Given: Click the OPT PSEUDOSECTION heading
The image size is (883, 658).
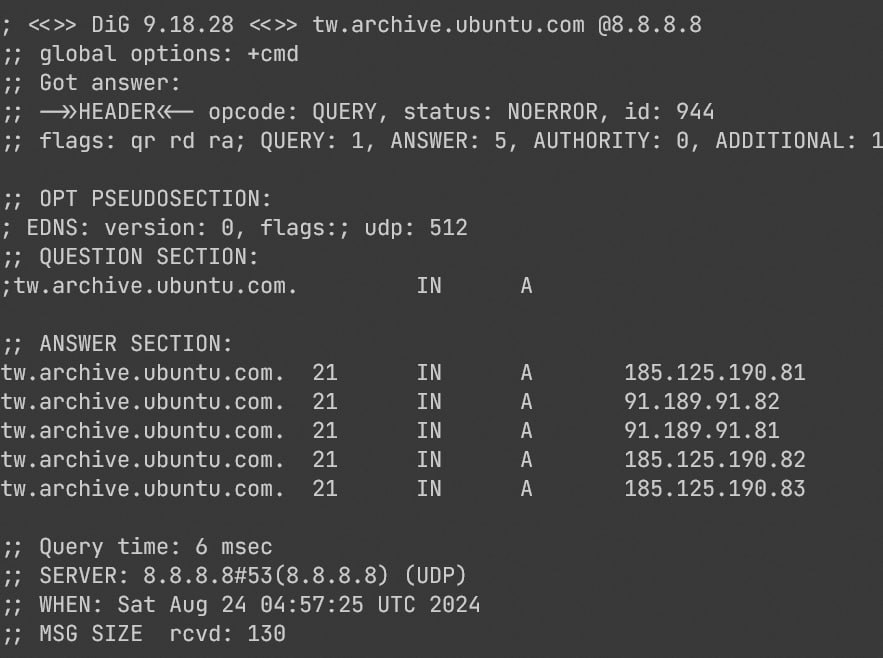Looking at the screenshot, I should 155,199.
